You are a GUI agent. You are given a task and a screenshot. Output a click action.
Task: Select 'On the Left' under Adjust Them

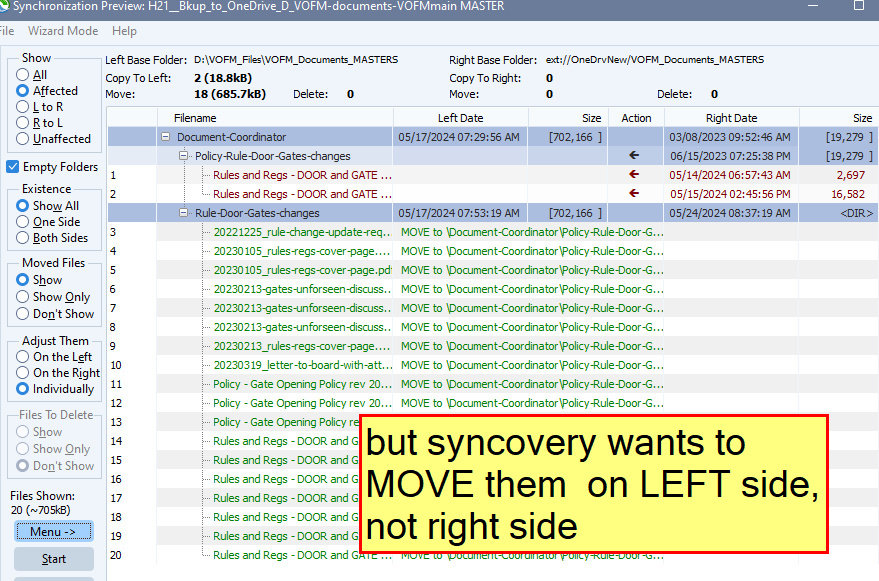(23, 357)
